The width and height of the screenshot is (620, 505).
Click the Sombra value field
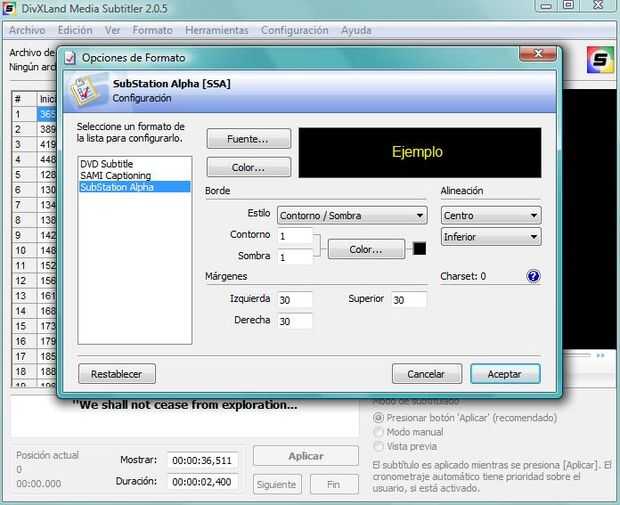point(295,257)
